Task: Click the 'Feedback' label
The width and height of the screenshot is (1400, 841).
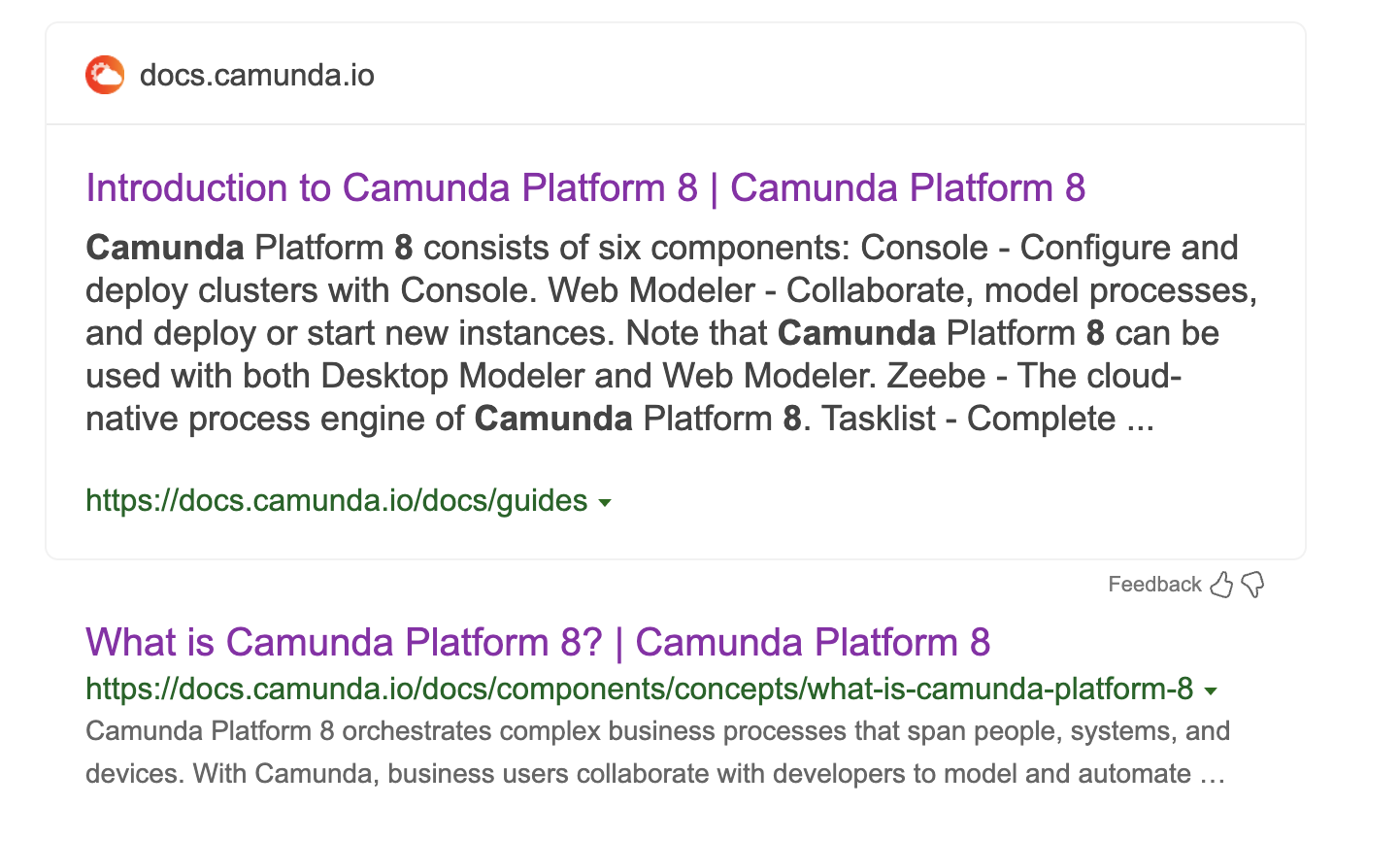Action: (x=1154, y=584)
